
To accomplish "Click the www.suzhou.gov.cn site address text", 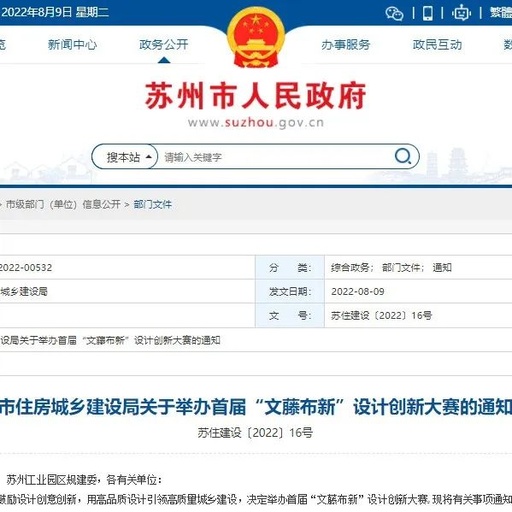I will click(x=256, y=123).
